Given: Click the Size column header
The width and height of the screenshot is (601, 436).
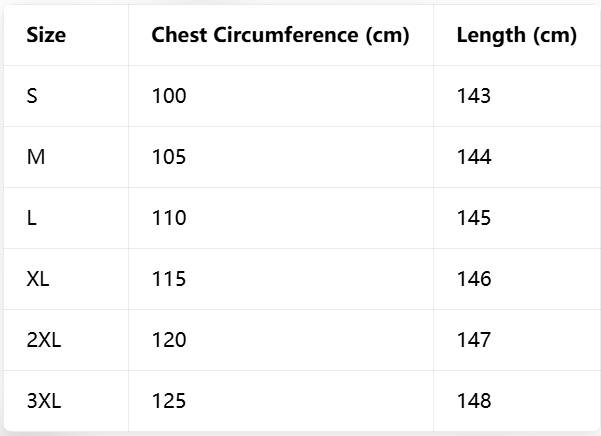Looking at the screenshot, I should pyautogui.click(x=46, y=35).
